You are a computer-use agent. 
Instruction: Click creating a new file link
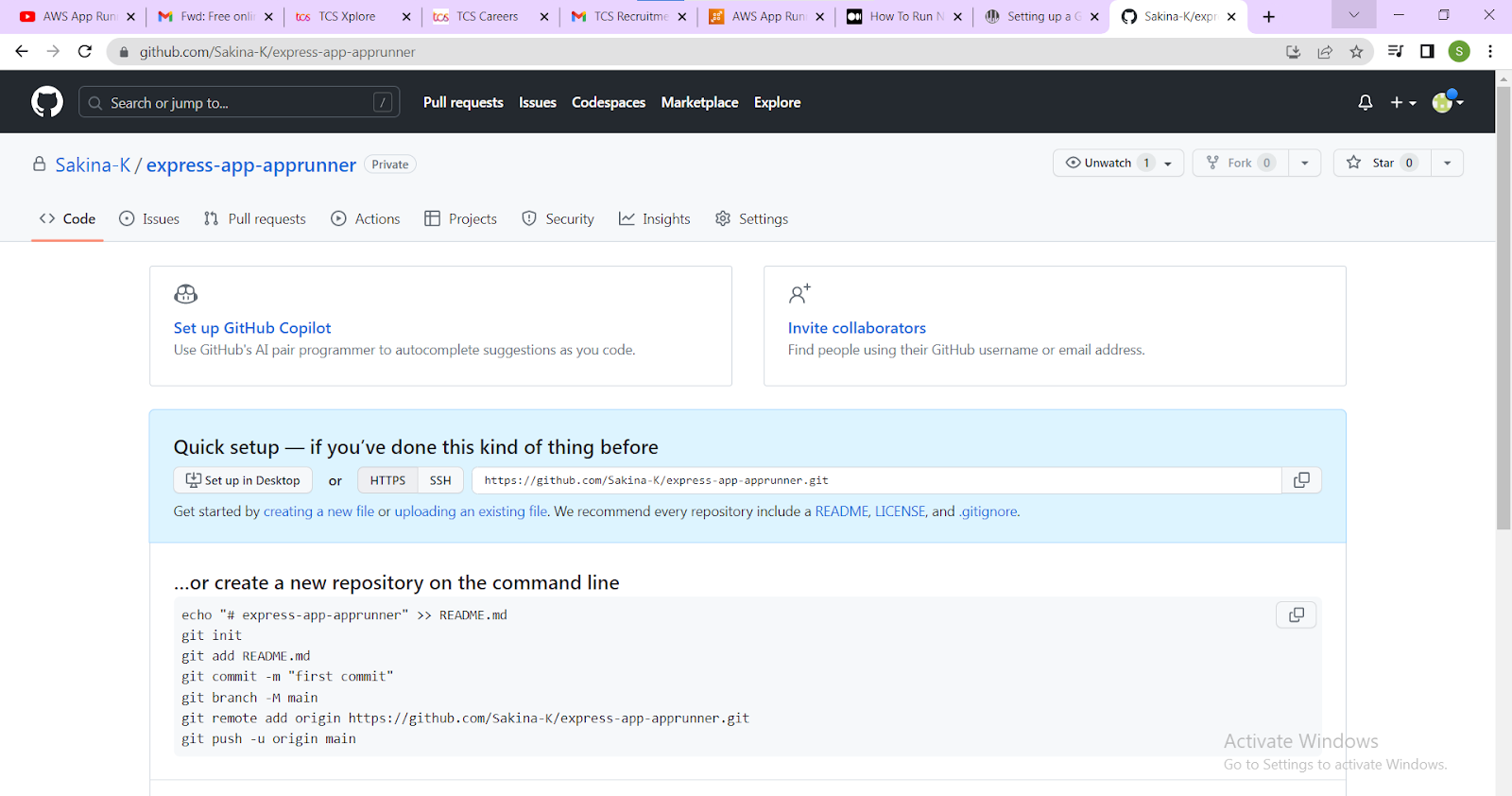click(318, 511)
